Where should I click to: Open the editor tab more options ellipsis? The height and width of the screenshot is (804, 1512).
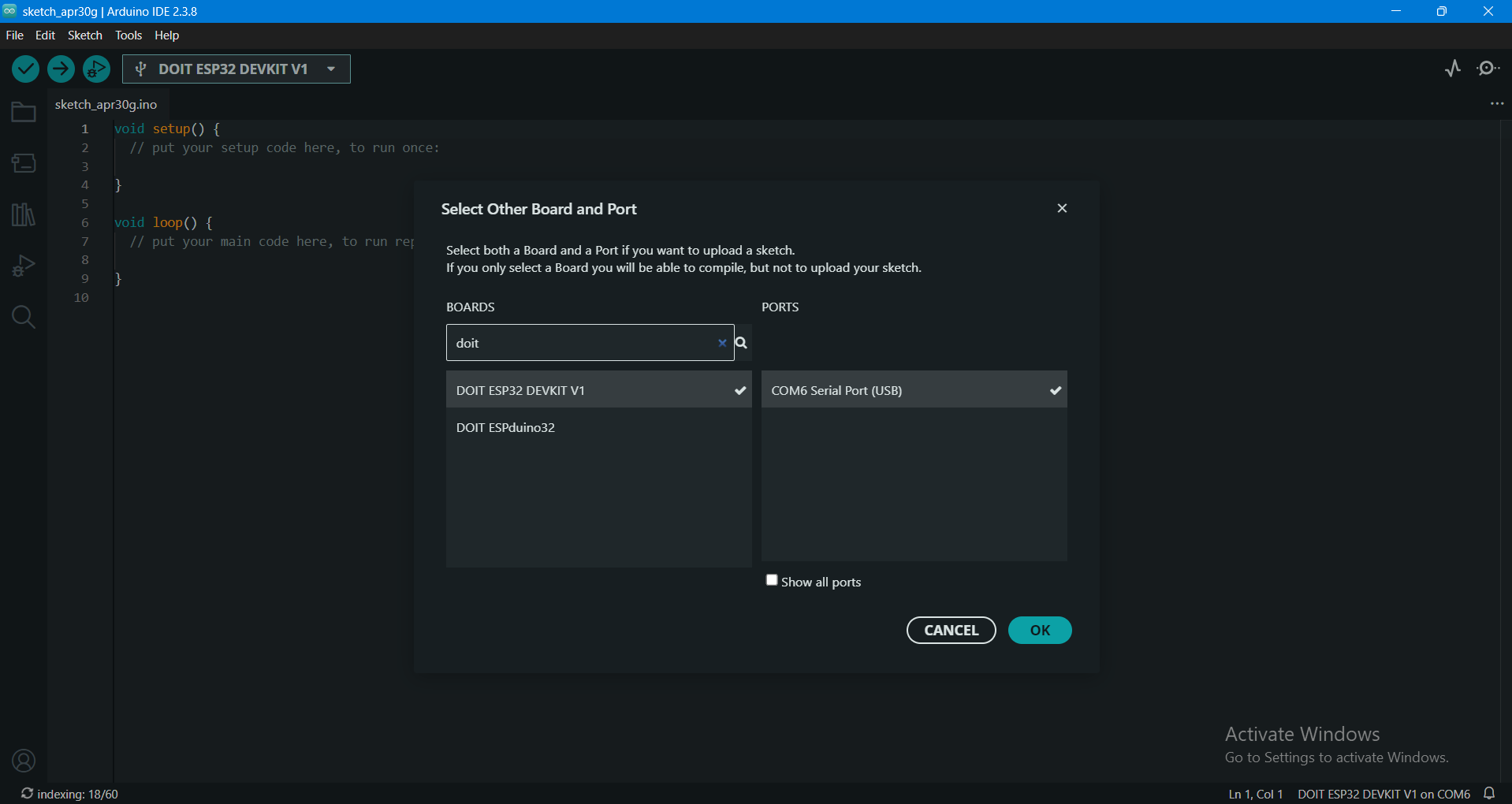1497,104
